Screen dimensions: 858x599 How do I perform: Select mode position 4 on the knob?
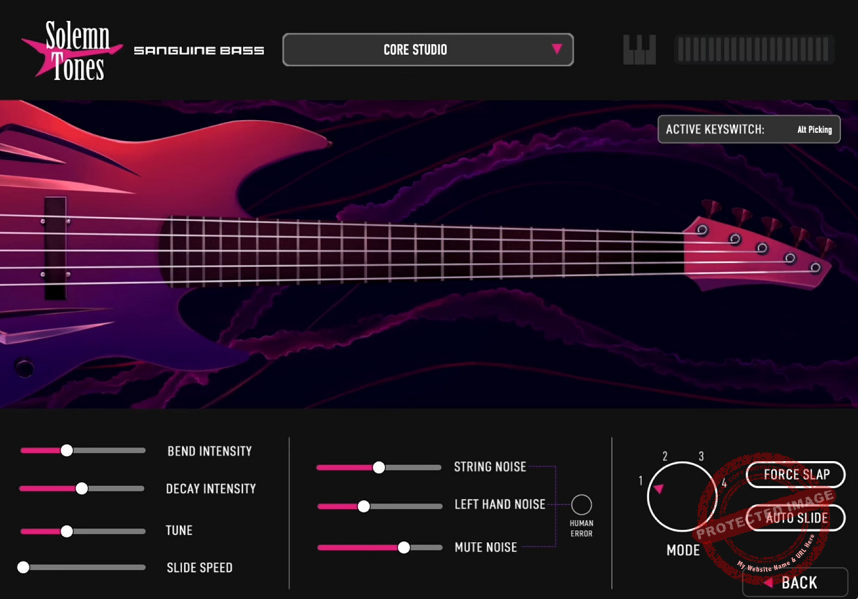coord(724,483)
